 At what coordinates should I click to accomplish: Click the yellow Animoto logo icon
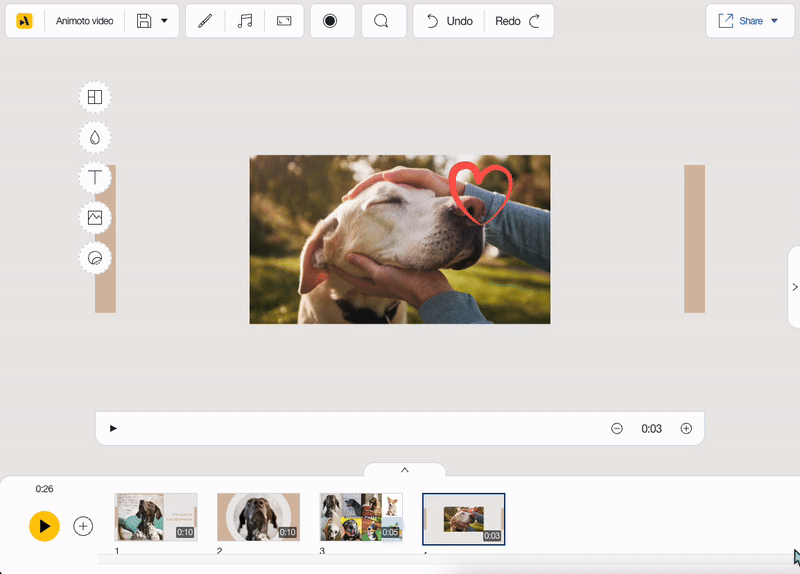(x=24, y=21)
